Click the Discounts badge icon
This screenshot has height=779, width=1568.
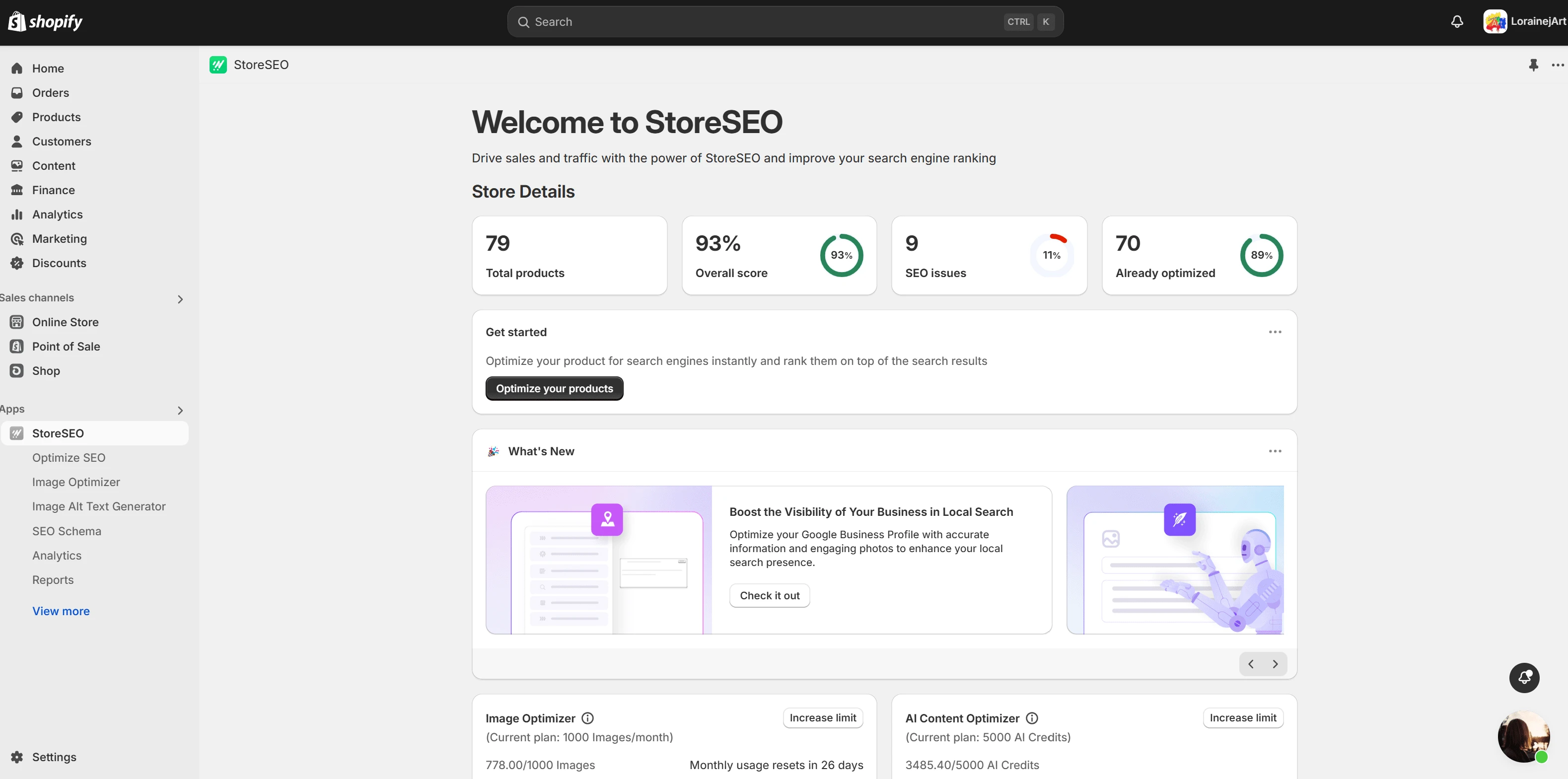17,263
